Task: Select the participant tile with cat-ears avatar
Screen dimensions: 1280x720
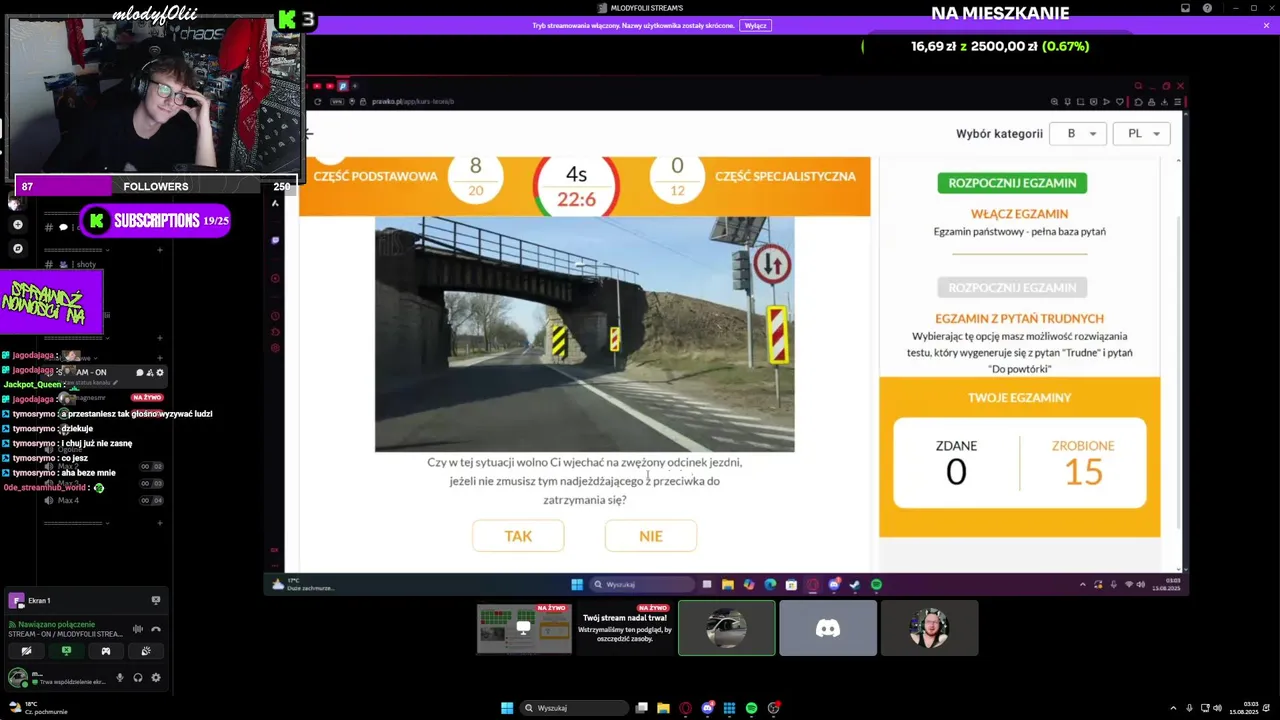Action: (929, 628)
